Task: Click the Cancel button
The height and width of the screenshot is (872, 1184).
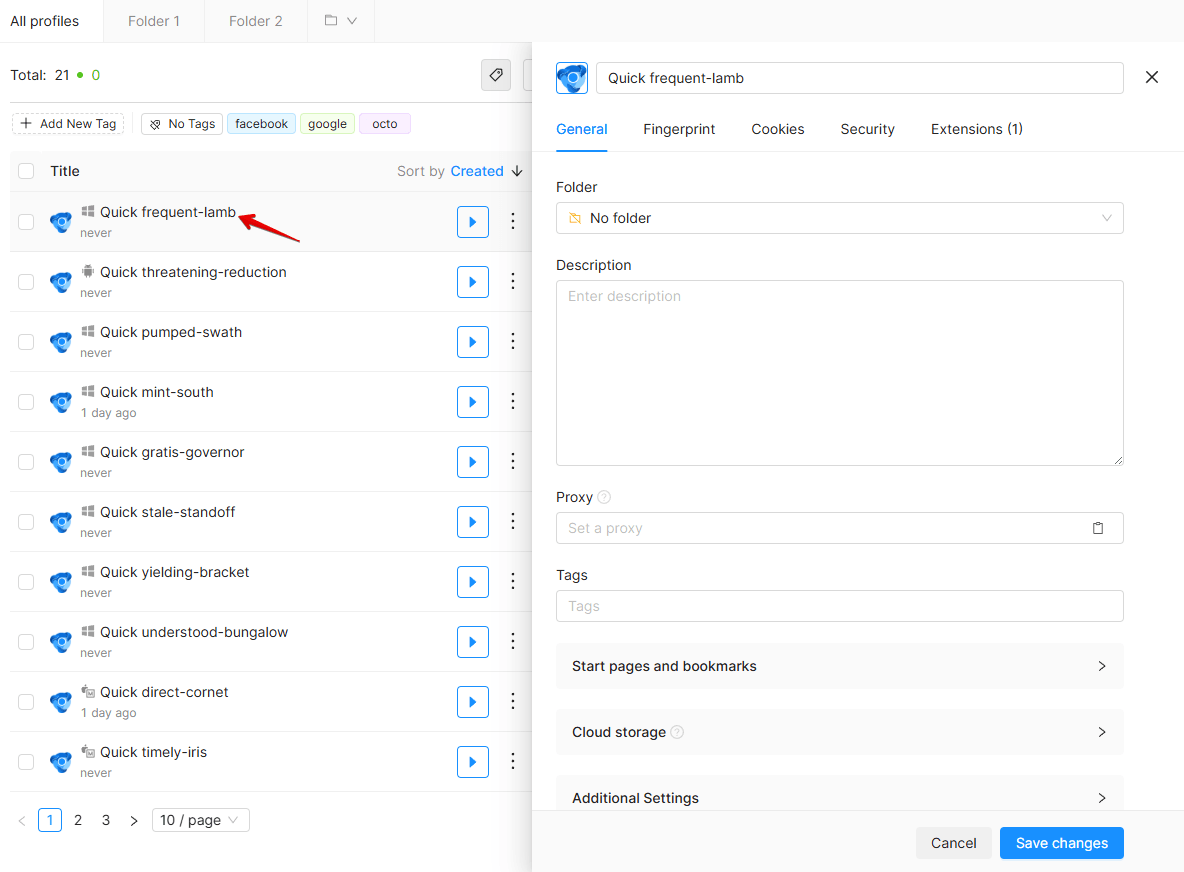Action: point(954,843)
